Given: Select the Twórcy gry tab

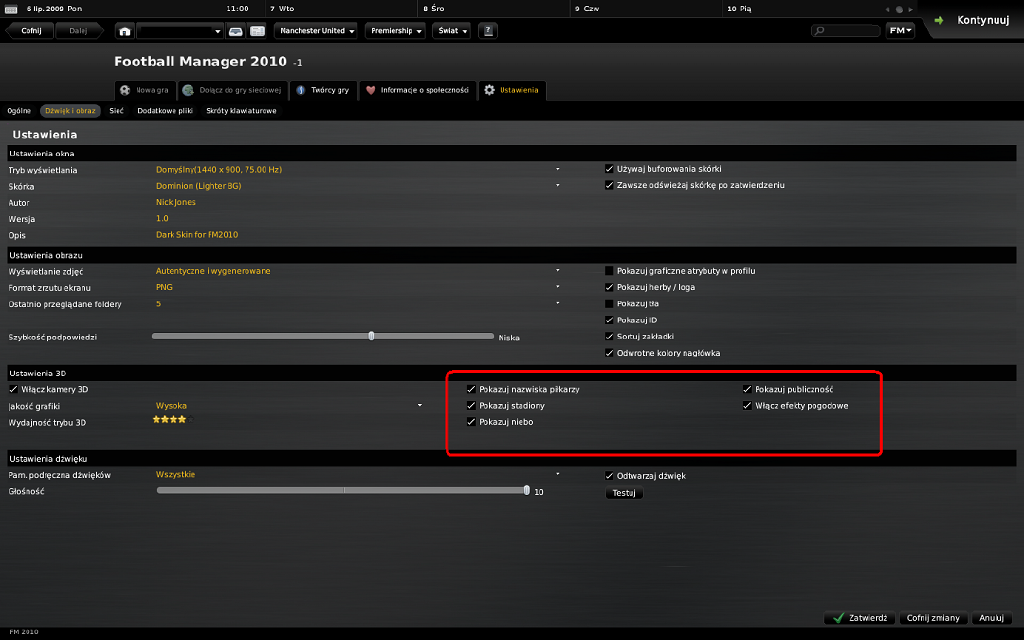Looking at the screenshot, I should [x=323, y=90].
